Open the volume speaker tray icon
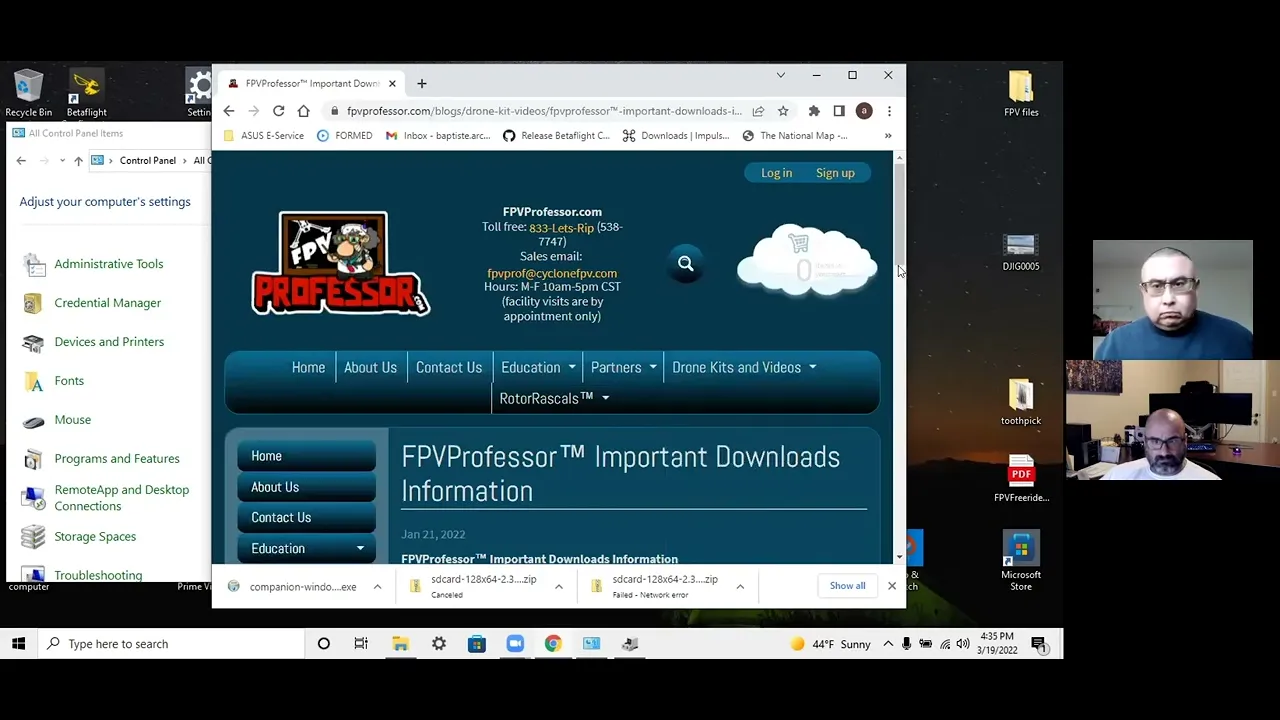1280x720 pixels. tap(963, 644)
